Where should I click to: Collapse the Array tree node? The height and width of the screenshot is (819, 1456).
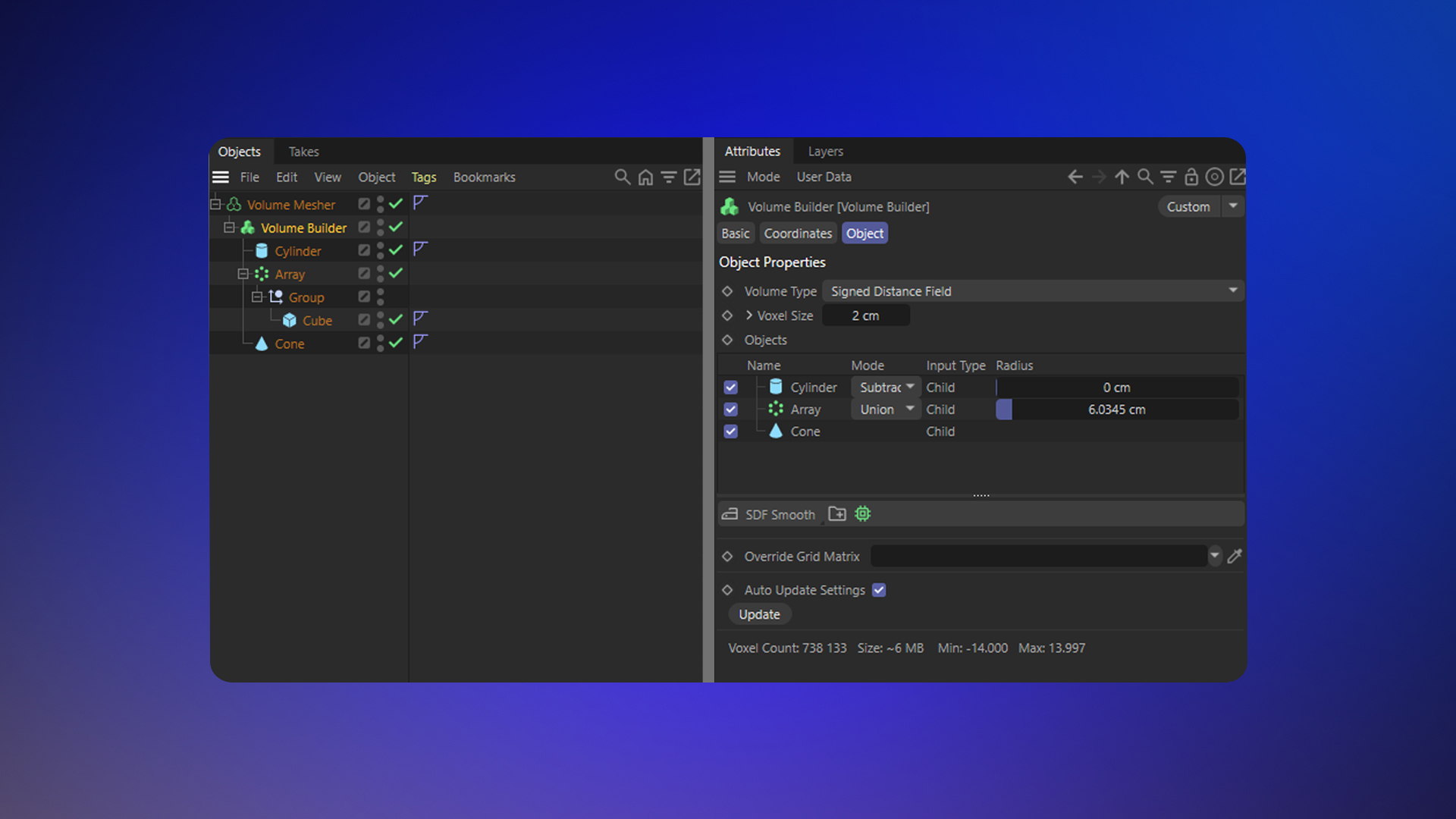point(243,275)
